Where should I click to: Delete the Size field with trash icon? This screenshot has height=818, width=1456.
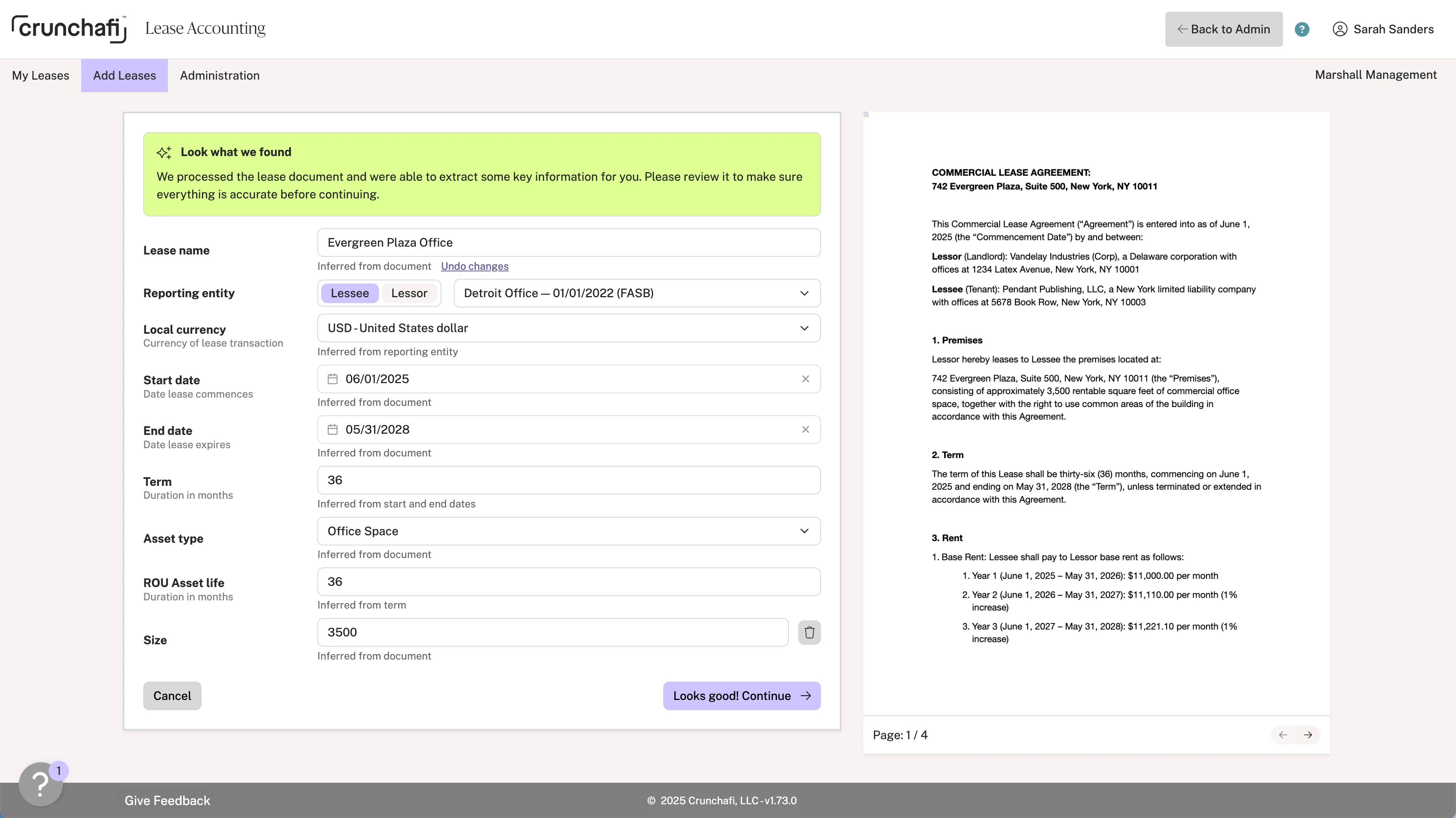click(x=809, y=632)
